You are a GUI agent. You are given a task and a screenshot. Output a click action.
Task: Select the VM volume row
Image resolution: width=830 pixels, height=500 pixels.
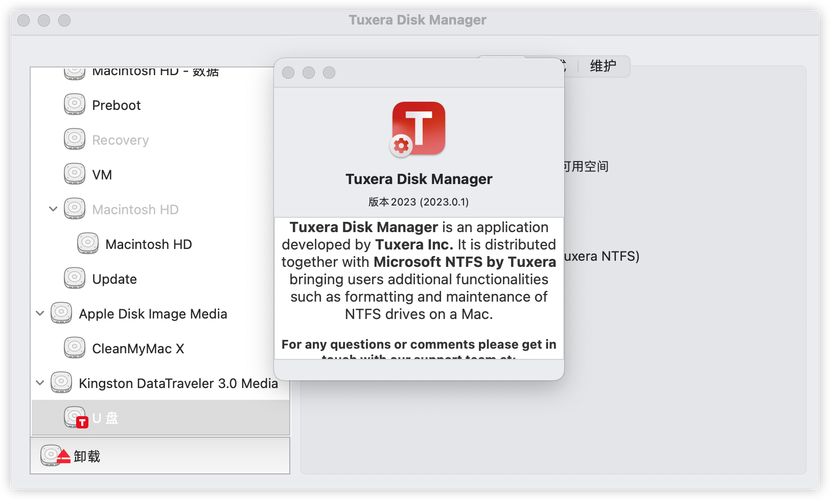(160, 175)
